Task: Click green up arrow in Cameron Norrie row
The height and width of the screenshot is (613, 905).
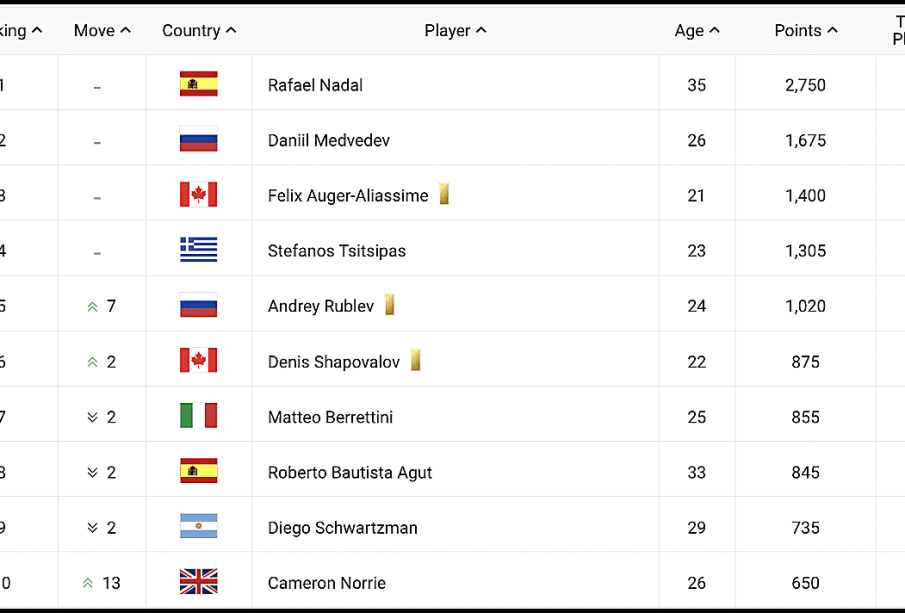Action: pyautogui.click(x=88, y=583)
